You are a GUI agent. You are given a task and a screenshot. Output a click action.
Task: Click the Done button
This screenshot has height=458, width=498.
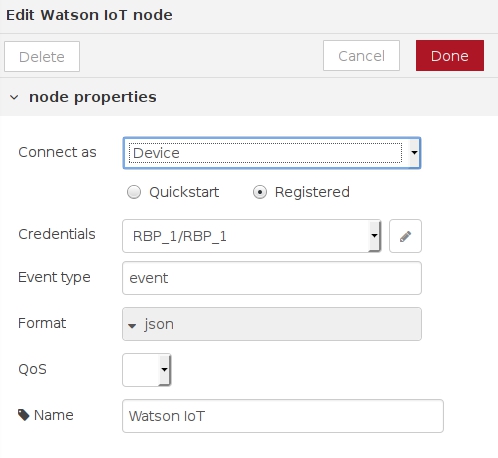450,56
